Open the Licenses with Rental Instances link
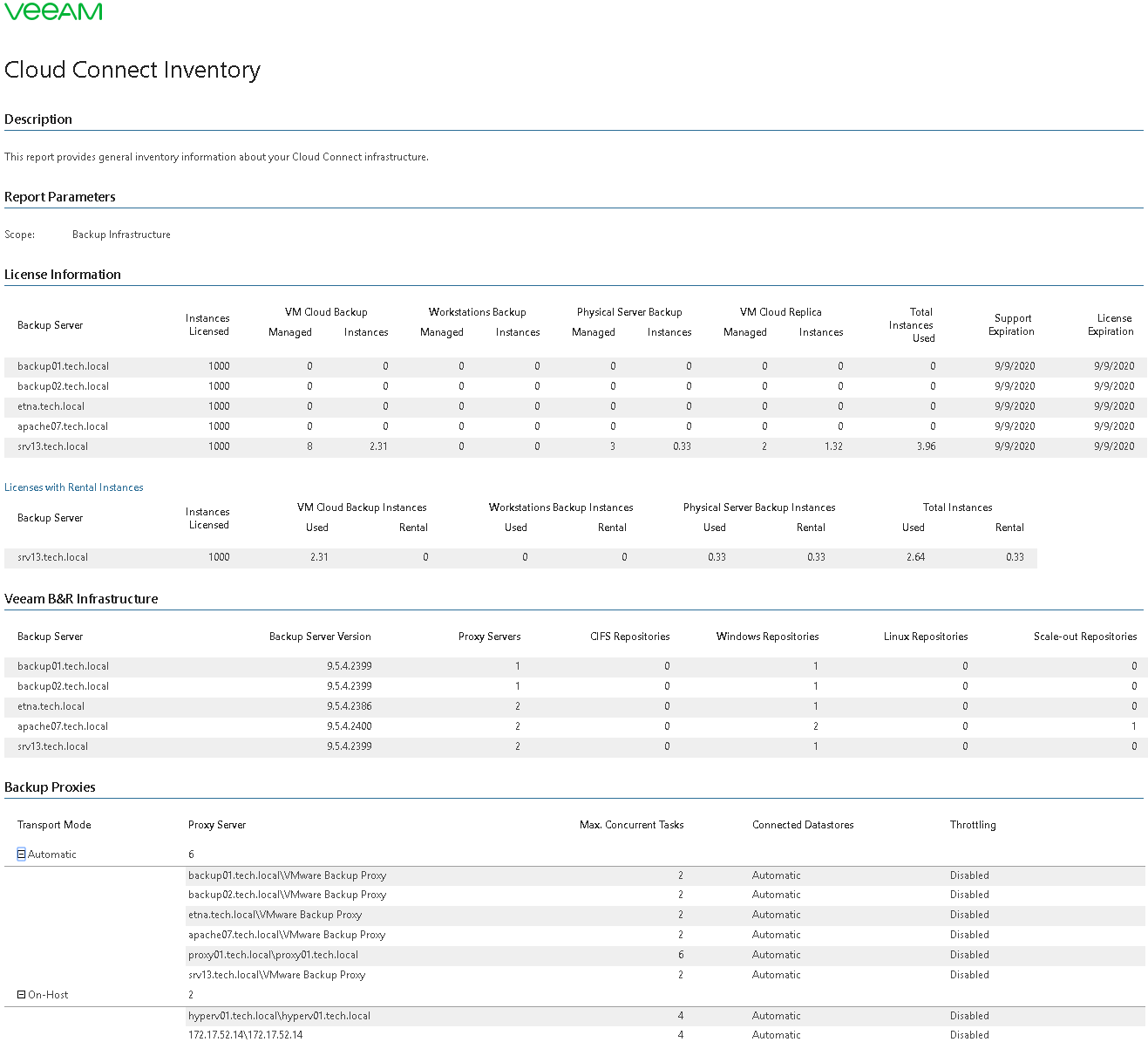1148x1042 pixels. click(74, 487)
